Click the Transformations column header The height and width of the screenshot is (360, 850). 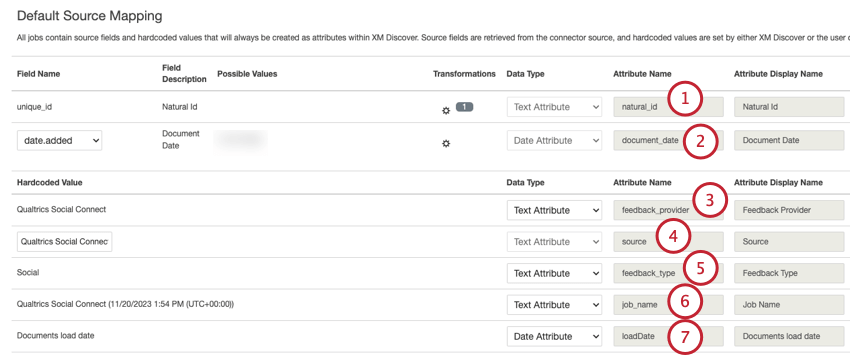pyautogui.click(x=464, y=74)
